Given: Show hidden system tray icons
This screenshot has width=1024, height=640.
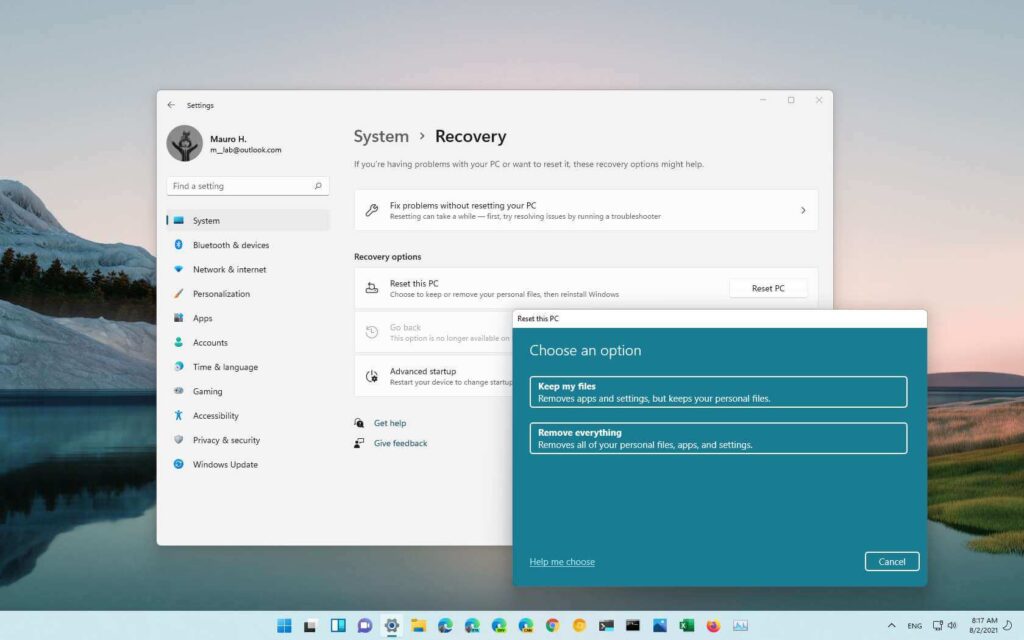Looking at the screenshot, I should point(891,626).
